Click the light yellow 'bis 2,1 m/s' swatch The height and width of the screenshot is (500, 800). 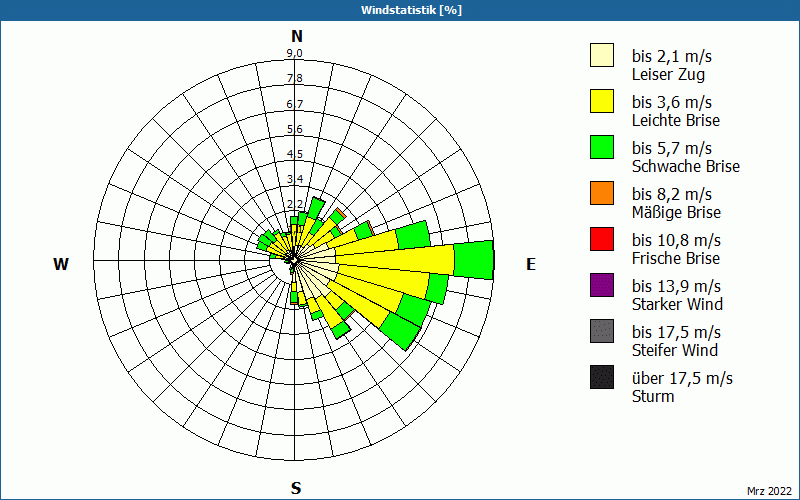602,55
